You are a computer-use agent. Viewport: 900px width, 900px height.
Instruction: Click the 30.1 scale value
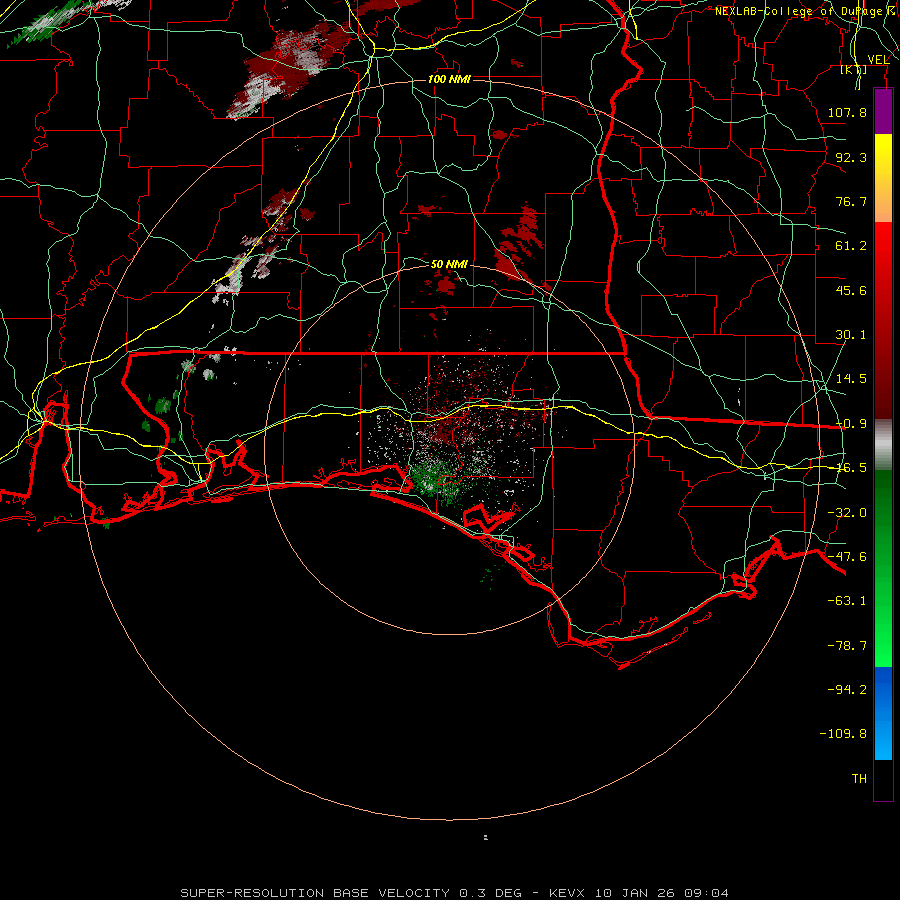(851, 335)
